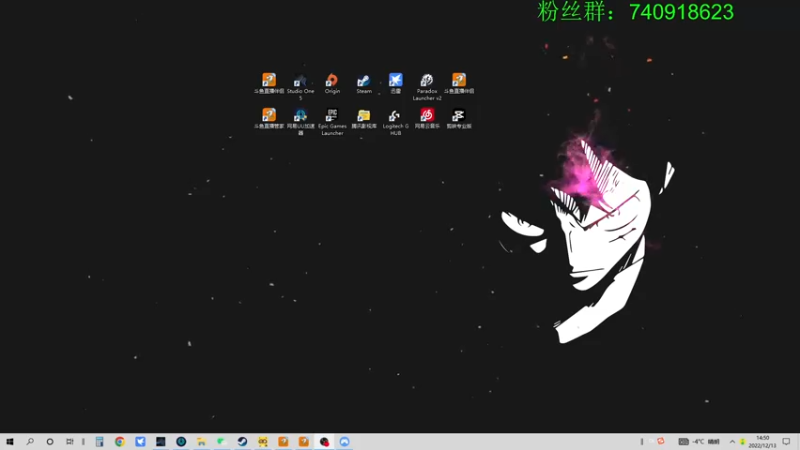
Task: Open the light-blue round app on taskbar
Action: pyautogui.click(x=344, y=441)
